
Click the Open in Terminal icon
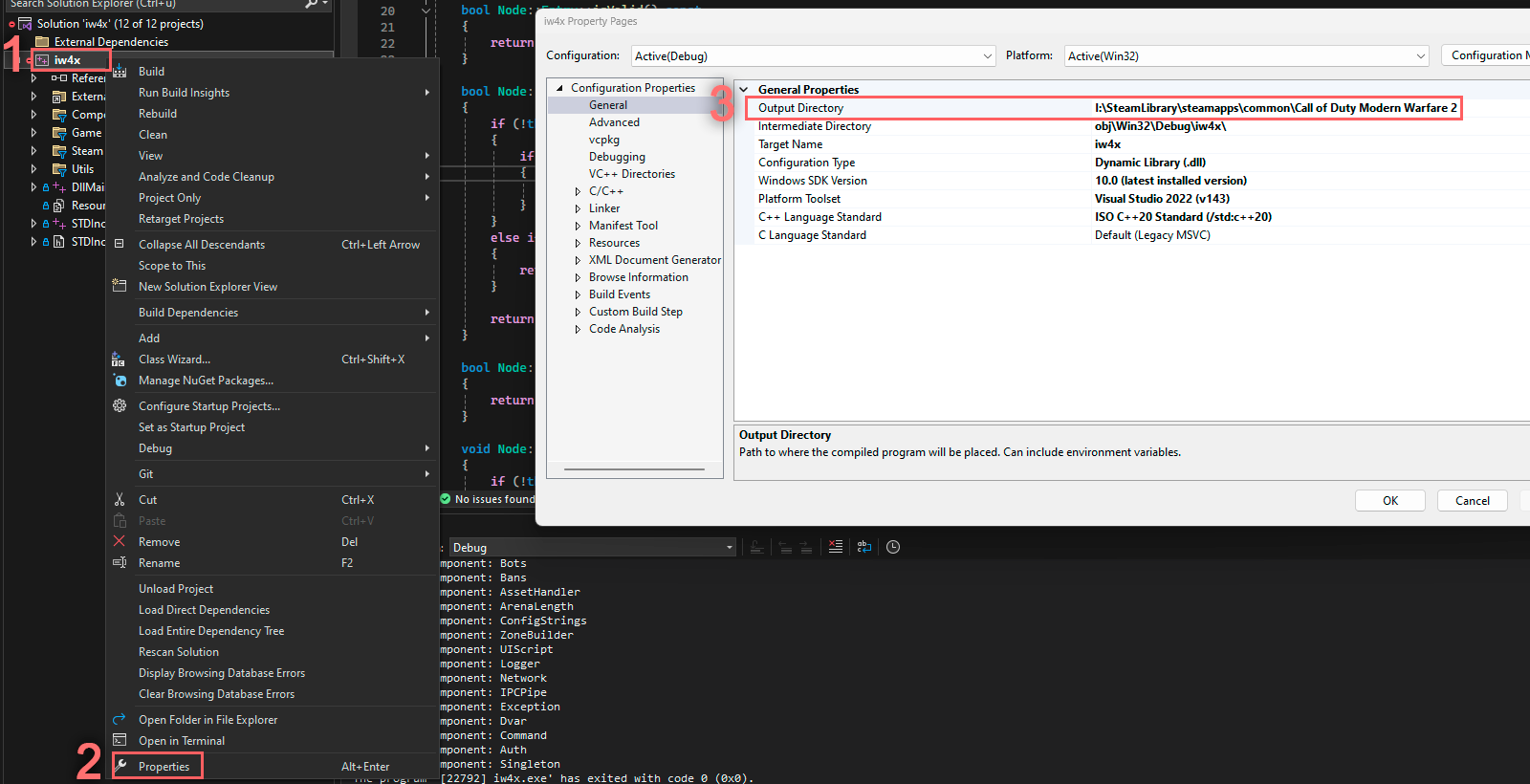click(x=120, y=740)
